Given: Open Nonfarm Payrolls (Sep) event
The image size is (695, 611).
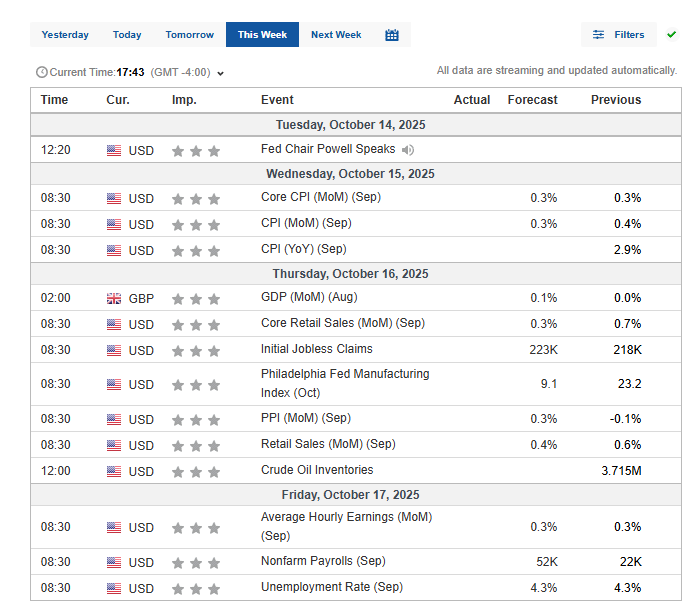Looking at the screenshot, I should tap(323, 561).
